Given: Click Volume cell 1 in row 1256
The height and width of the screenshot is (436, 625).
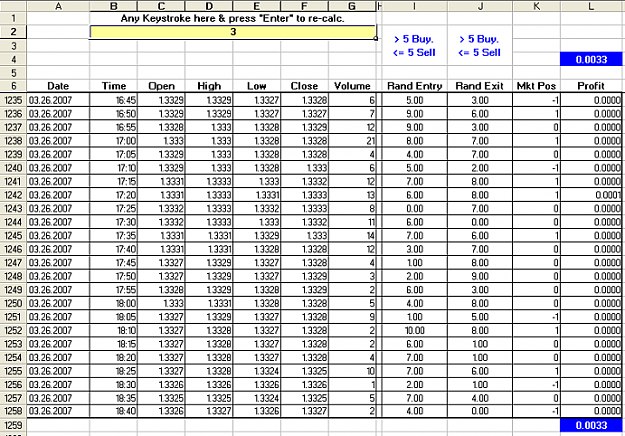Looking at the screenshot, I should [352, 385].
